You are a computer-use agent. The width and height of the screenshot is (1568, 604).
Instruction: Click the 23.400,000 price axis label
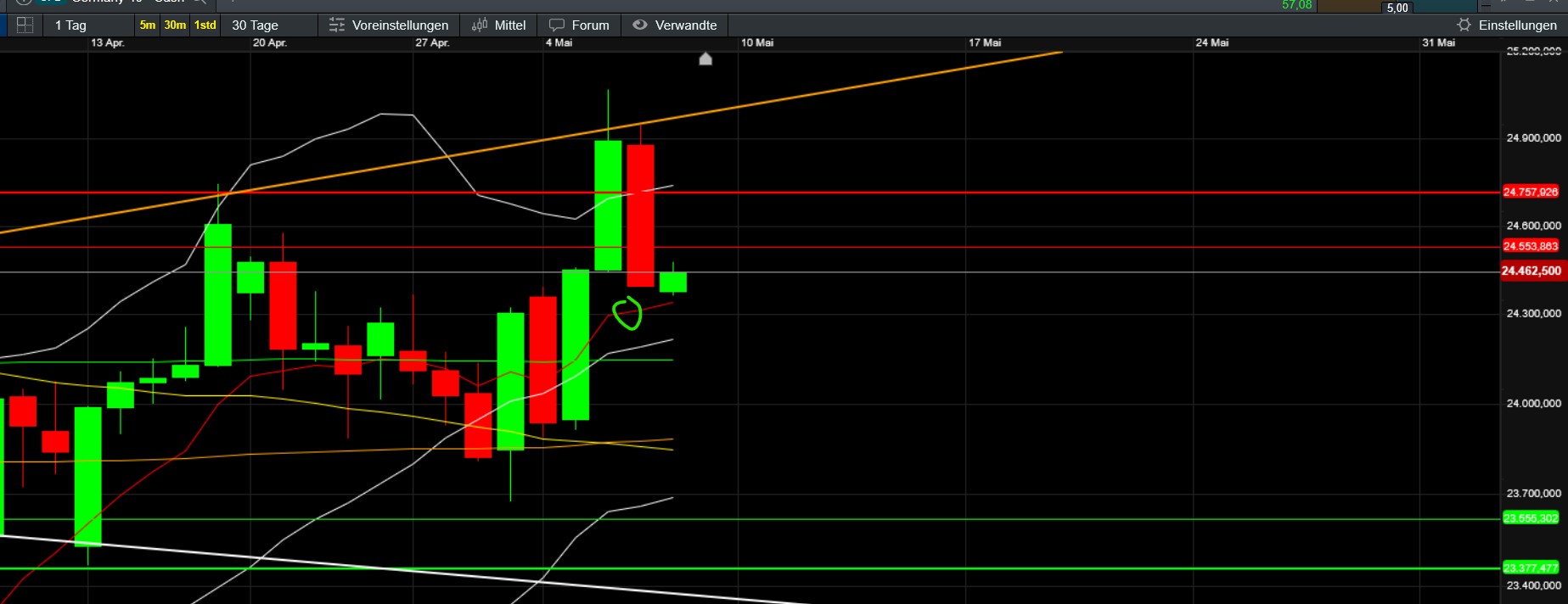pos(1533,585)
